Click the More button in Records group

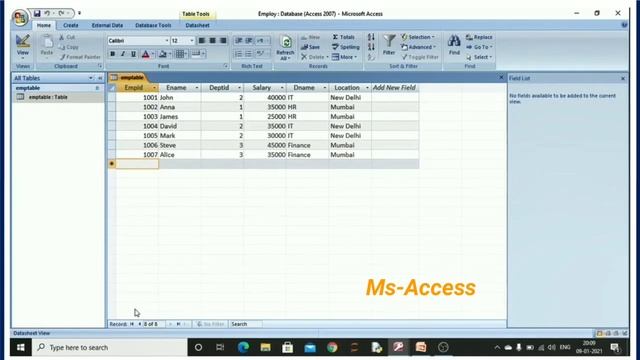(345, 57)
